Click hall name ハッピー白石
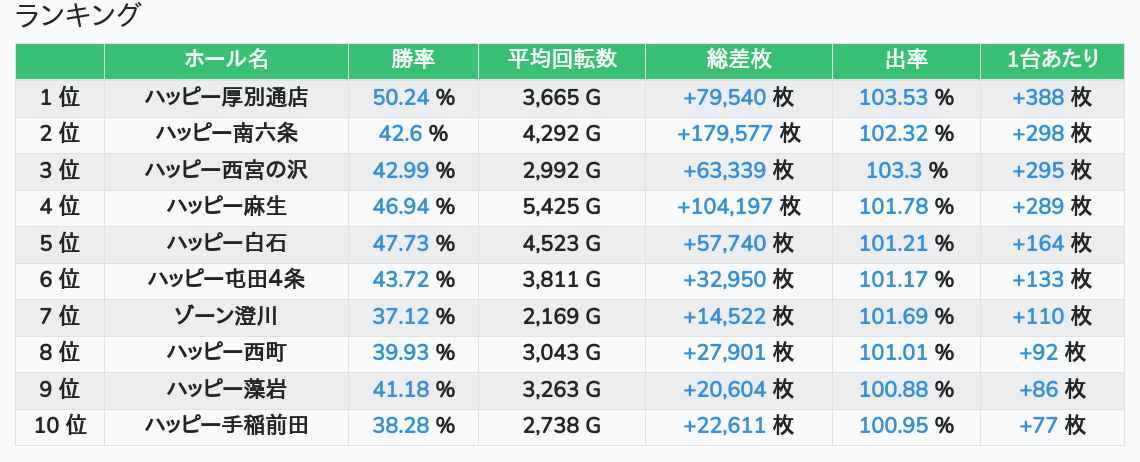1140x462 pixels. (x=226, y=243)
